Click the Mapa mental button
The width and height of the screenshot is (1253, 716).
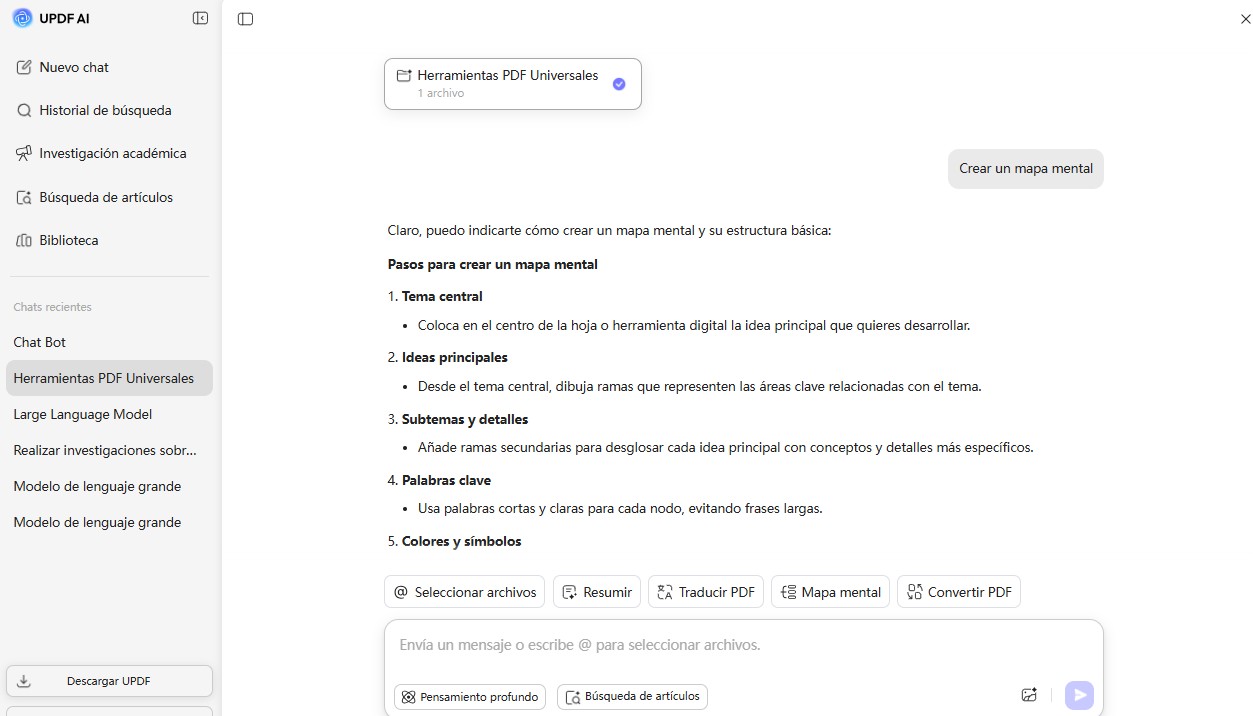point(830,592)
